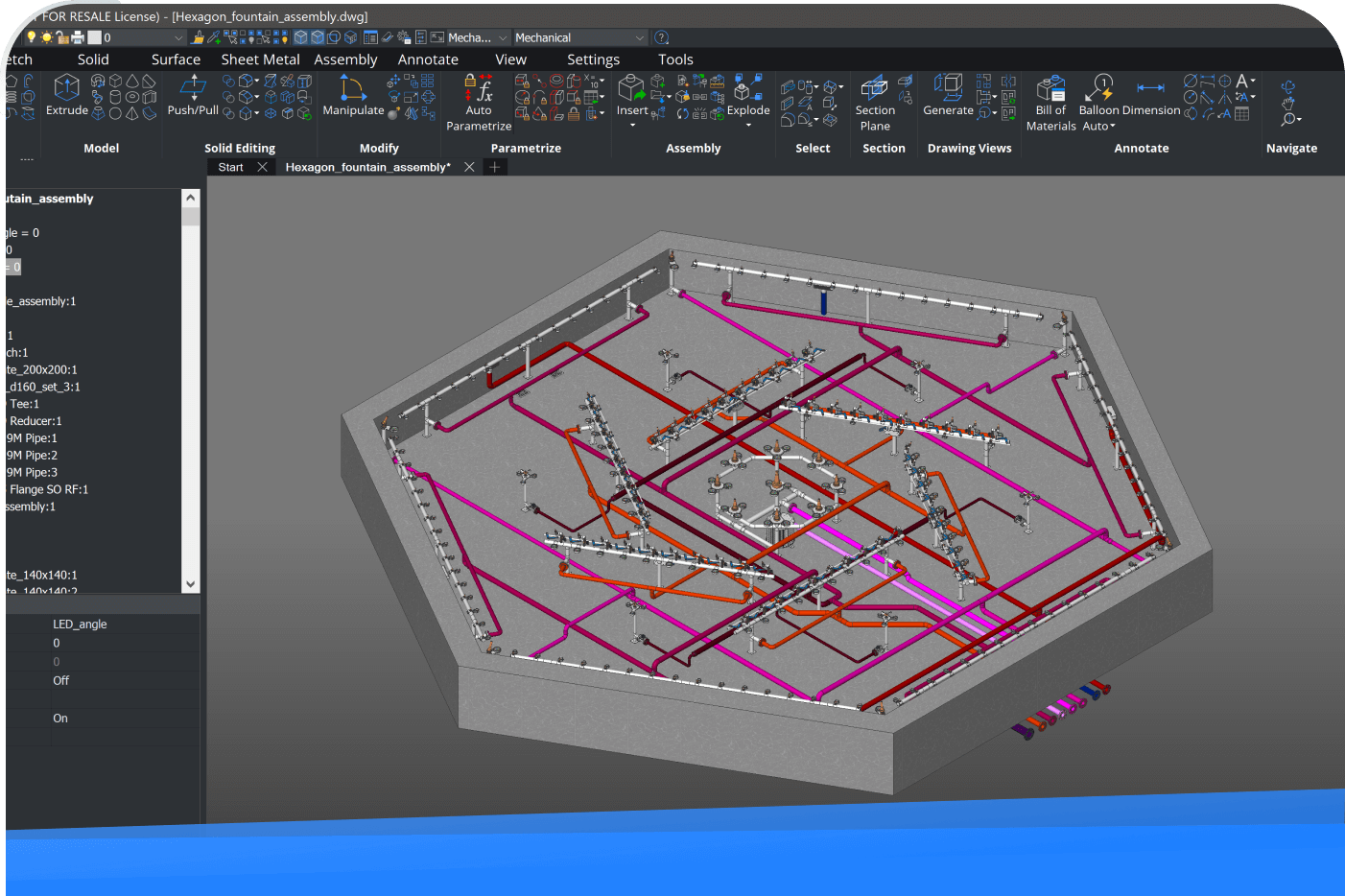This screenshot has width=1345, height=896.
Task: Click the eyedropper match icon in top toolbar
Action: coord(214,37)
